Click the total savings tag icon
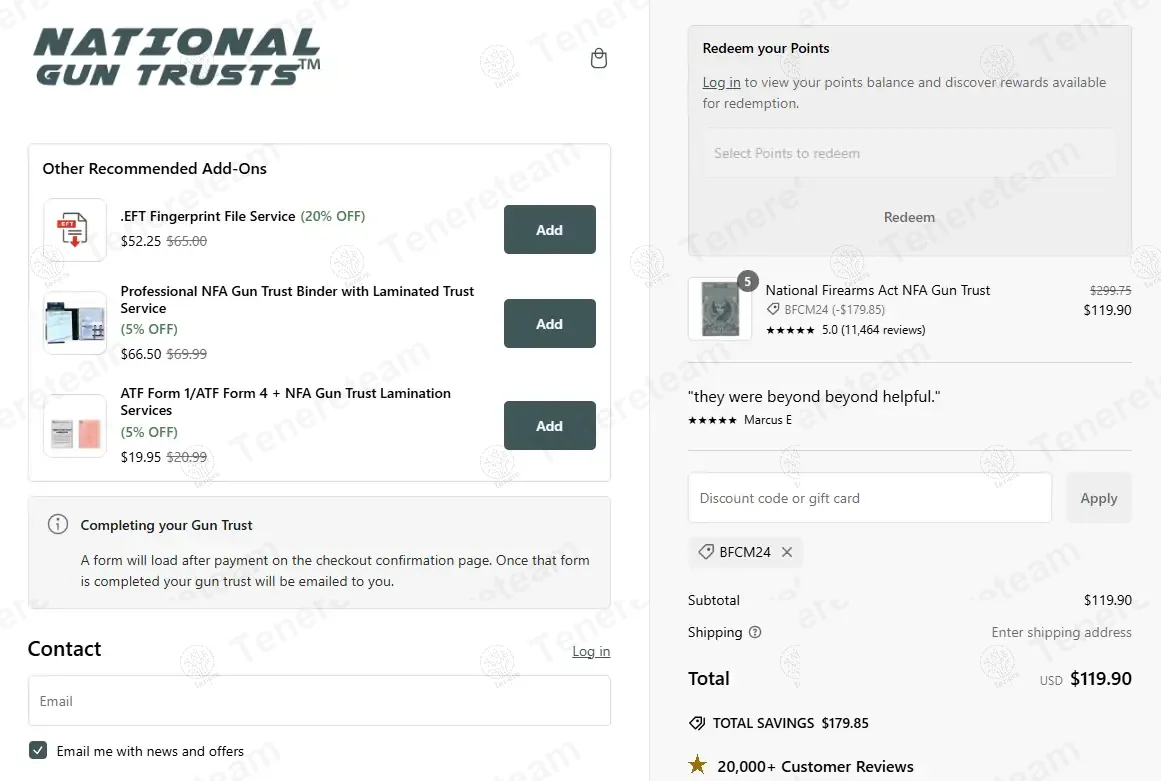The width and height of the screenshot is (1161, 781). click(x=697, y=723)
